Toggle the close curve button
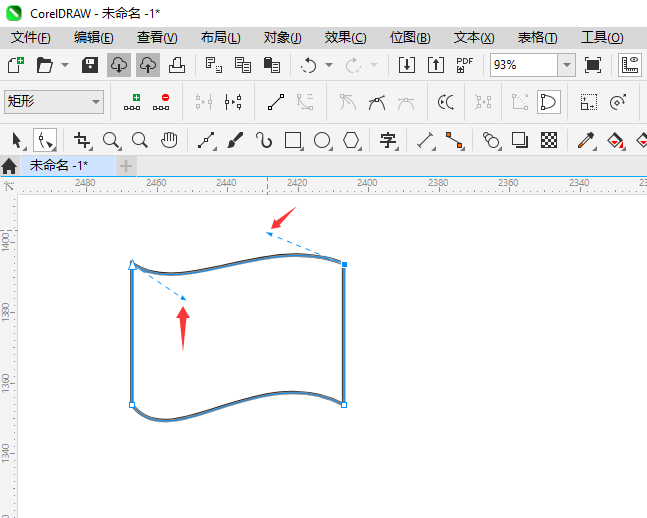Viewport: 647px width, 518px height. click(549, 102)
